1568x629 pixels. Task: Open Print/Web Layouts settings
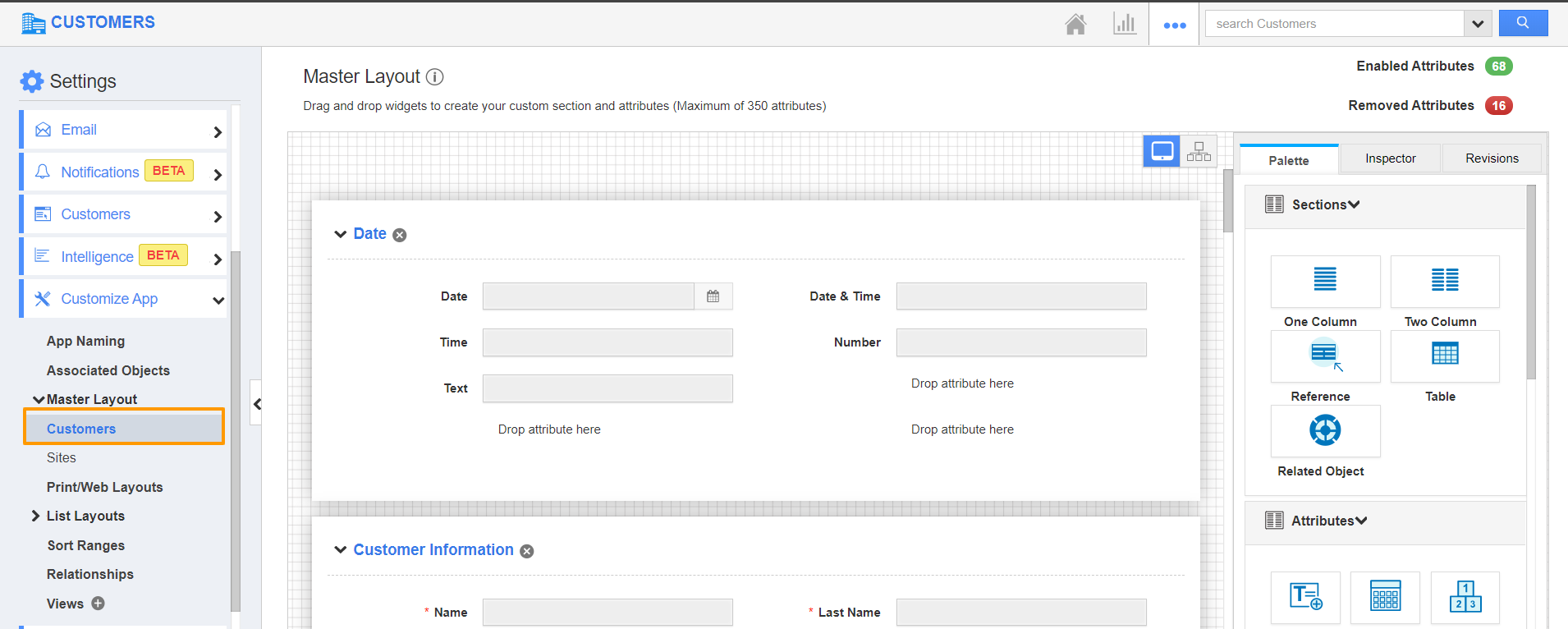click(105, 487)
